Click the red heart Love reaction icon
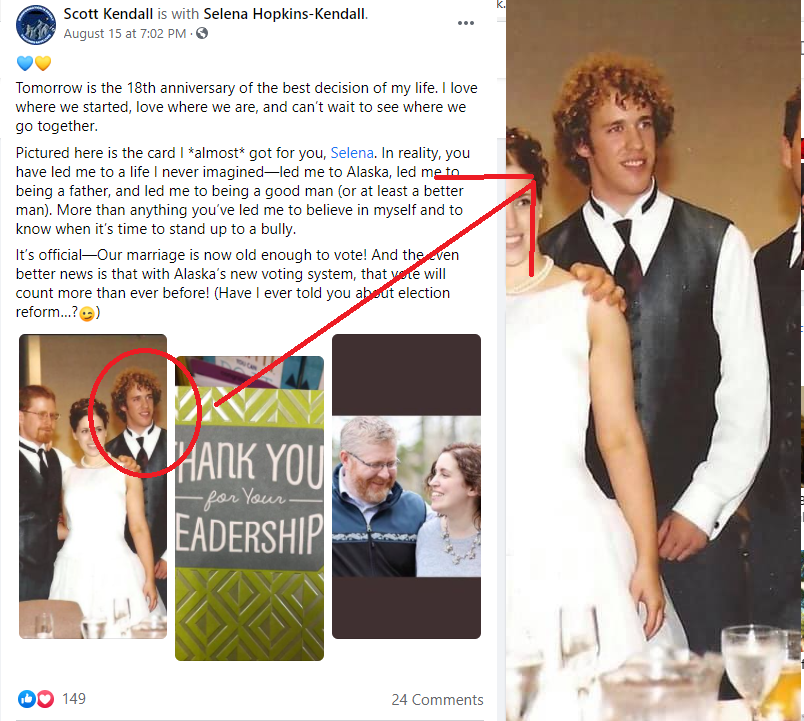Screen dimensions: 804x721 click(45, 698)
